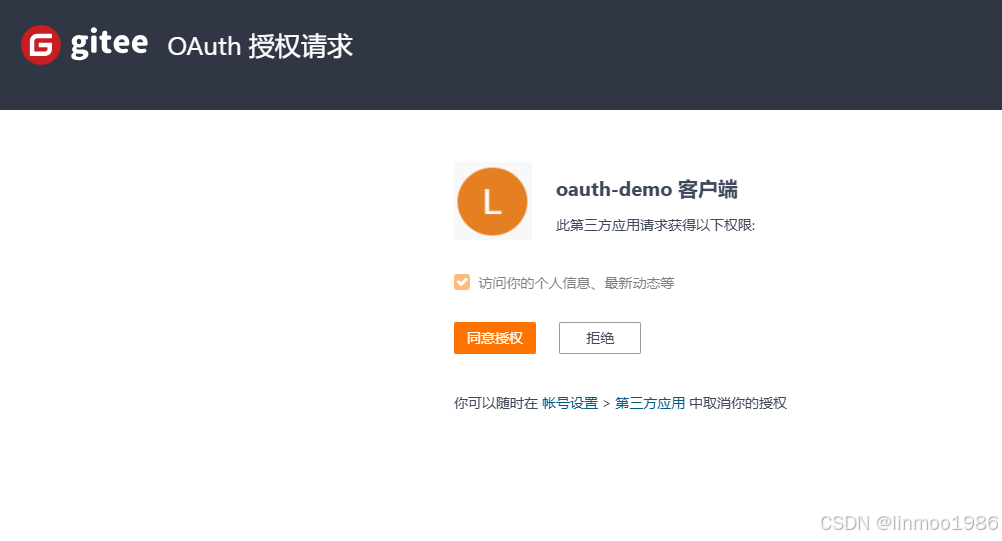The image size is (1002, 541).
Task: Click the Gitee logo icon
Action: click(x=41, y=45)
